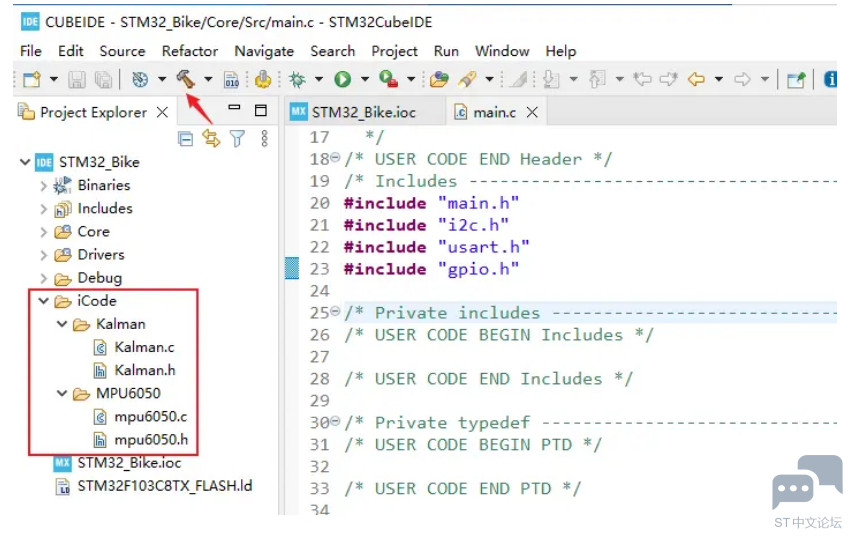
Task: Click the binary 010 file icon
Action: coord(232,79)
